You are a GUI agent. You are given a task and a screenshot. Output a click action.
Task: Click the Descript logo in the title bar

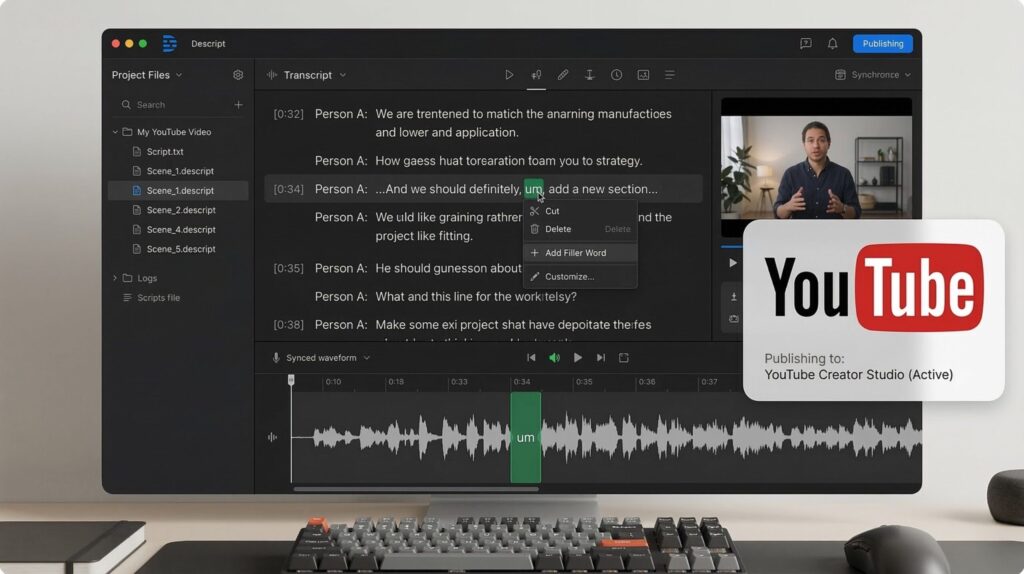click(169, 43)
